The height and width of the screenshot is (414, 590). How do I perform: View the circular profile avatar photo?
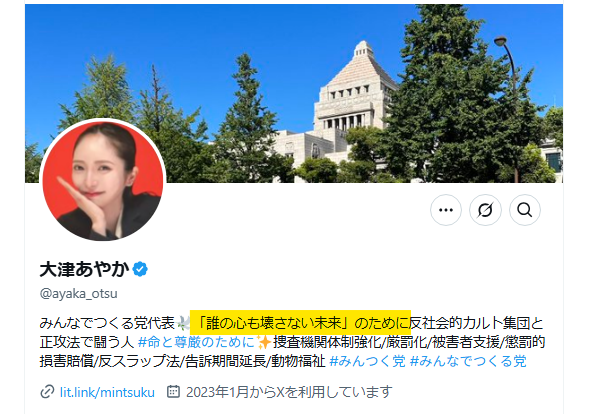[x=102, y=180]
